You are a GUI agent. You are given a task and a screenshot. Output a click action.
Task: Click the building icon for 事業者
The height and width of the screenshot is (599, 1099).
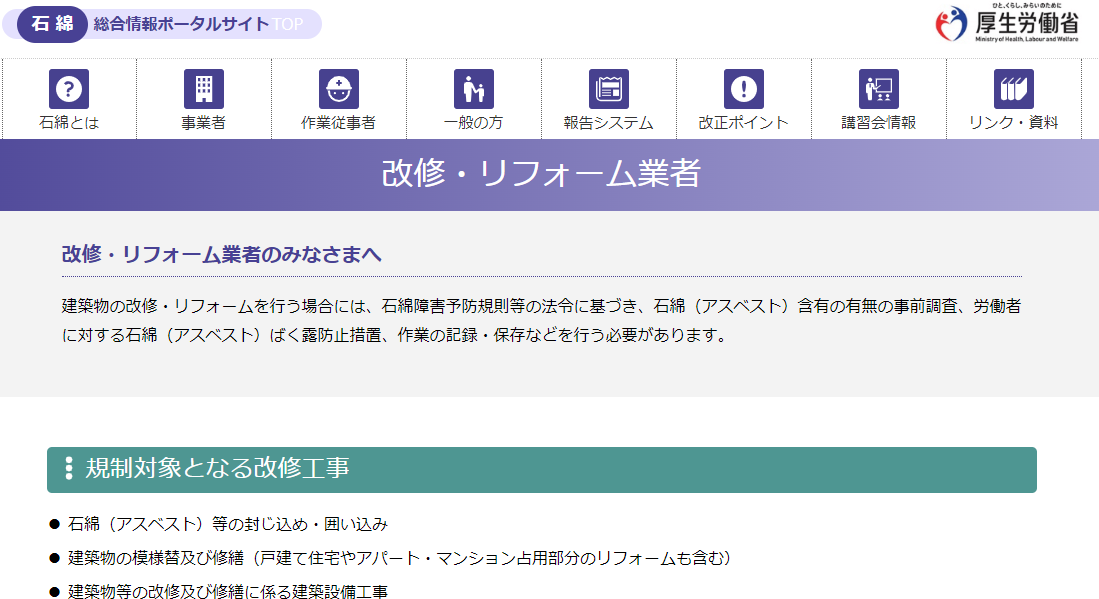(x=204, y=89)
